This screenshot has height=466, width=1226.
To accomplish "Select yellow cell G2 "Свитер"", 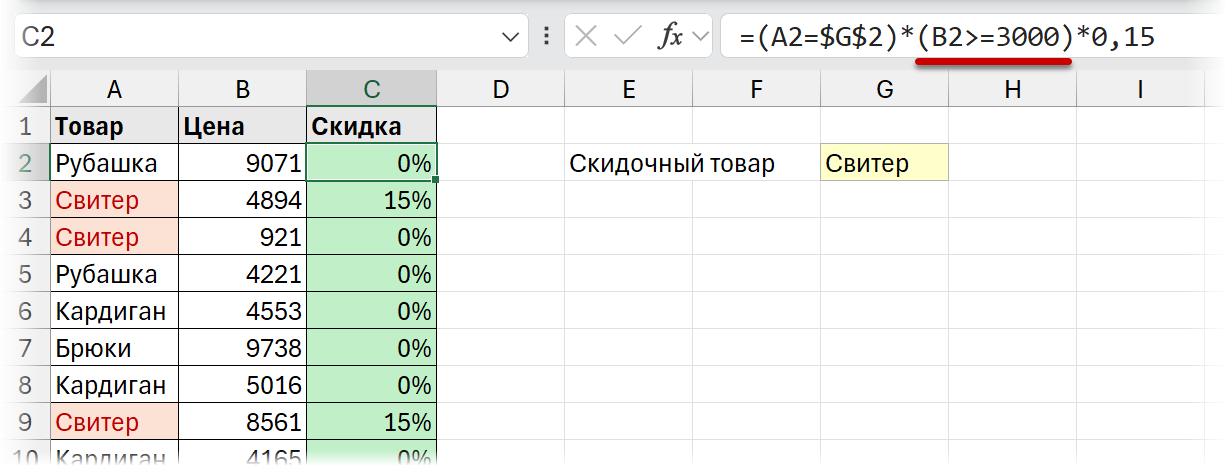I will coord(885,163).
